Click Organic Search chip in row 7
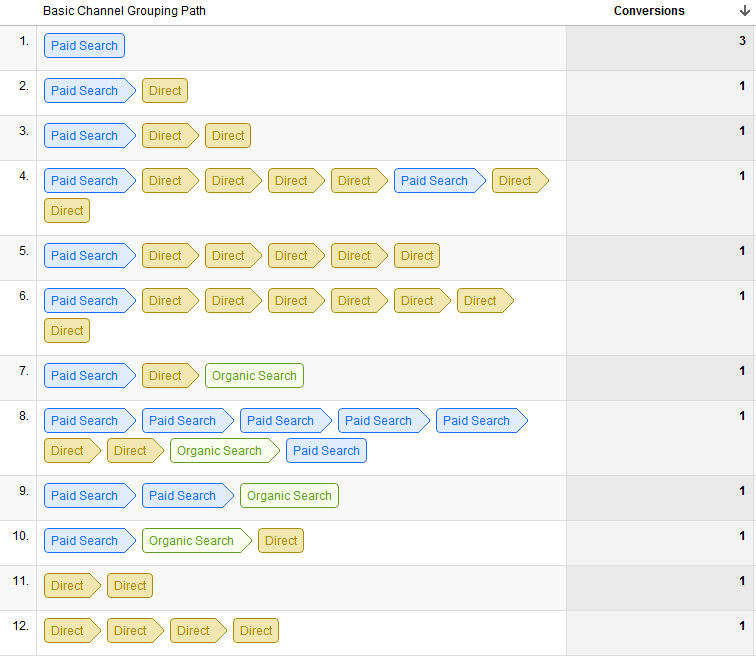756x658 pixels. [255, 376]
